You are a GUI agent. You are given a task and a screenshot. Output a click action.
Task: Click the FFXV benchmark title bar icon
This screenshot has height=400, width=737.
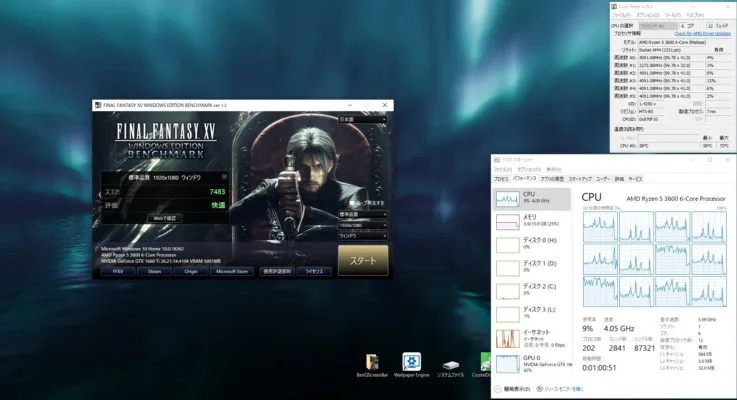pyautogui.click(x=98, y=105)
